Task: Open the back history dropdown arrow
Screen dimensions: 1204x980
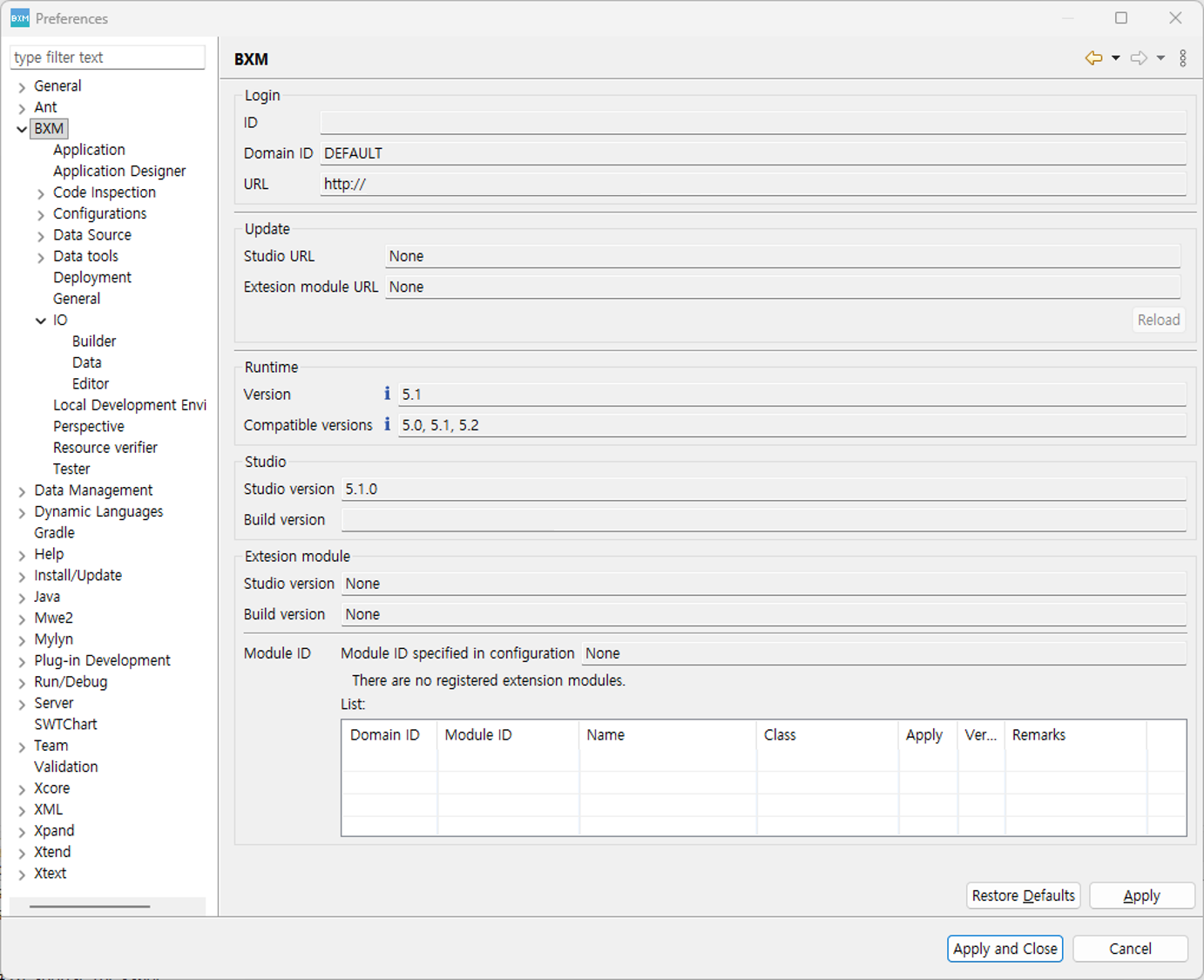Action: (x=1116, y=58)
